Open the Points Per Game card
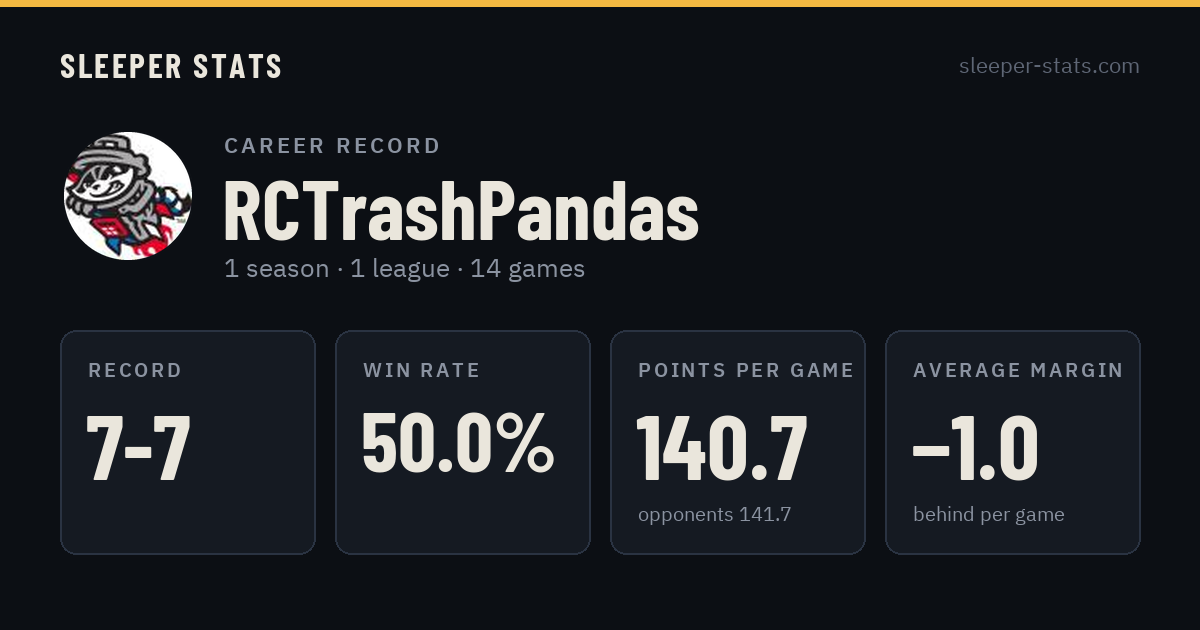The image size is (1200, 630). click(x=738, y=442)
